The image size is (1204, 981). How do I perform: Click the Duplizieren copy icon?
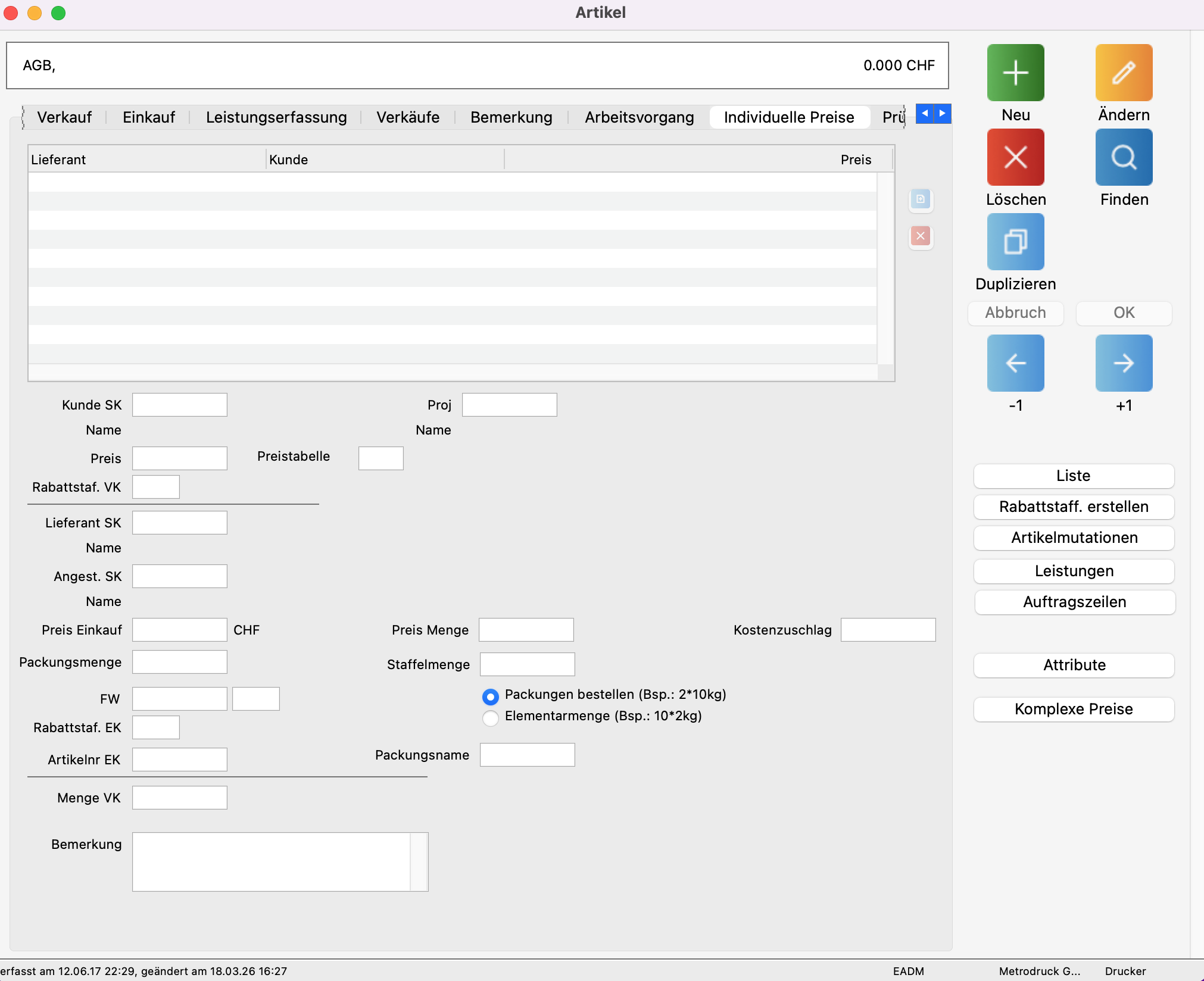point(1015,242)
